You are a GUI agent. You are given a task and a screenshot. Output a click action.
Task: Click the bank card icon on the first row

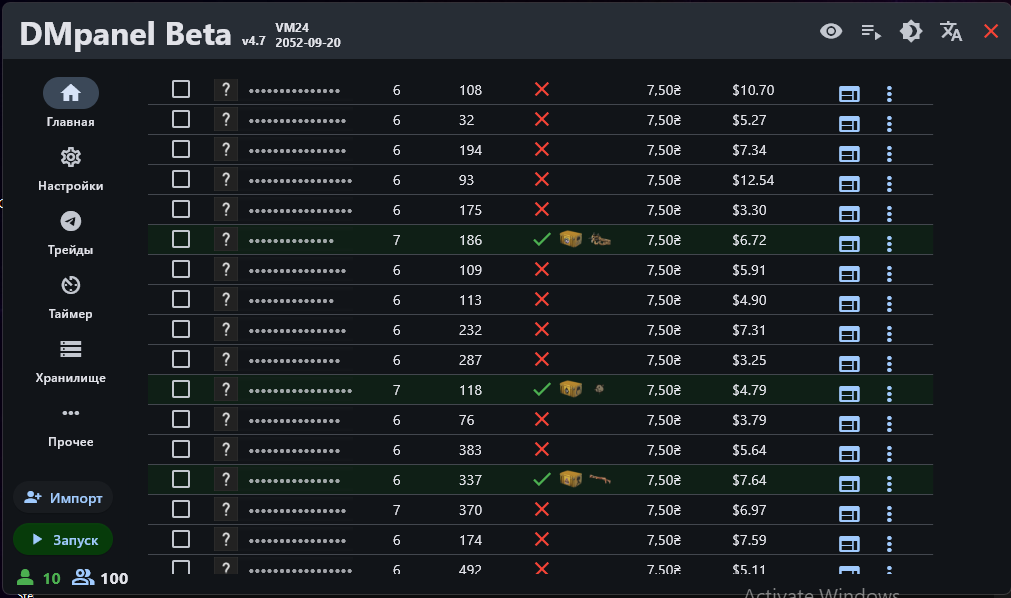point(849,93)
